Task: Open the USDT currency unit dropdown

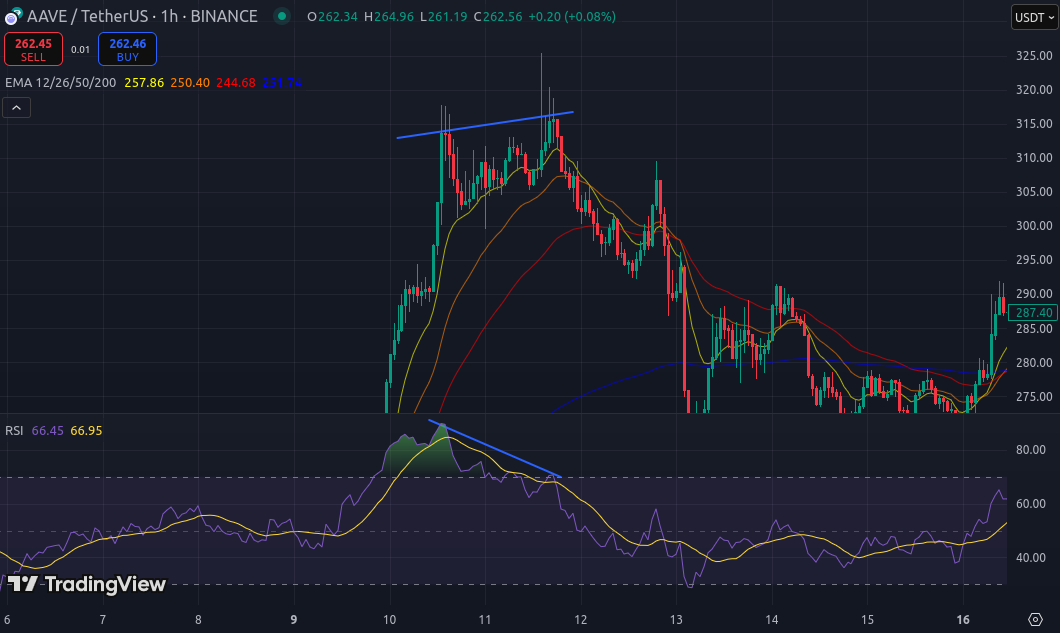Action: [1032, 16]
